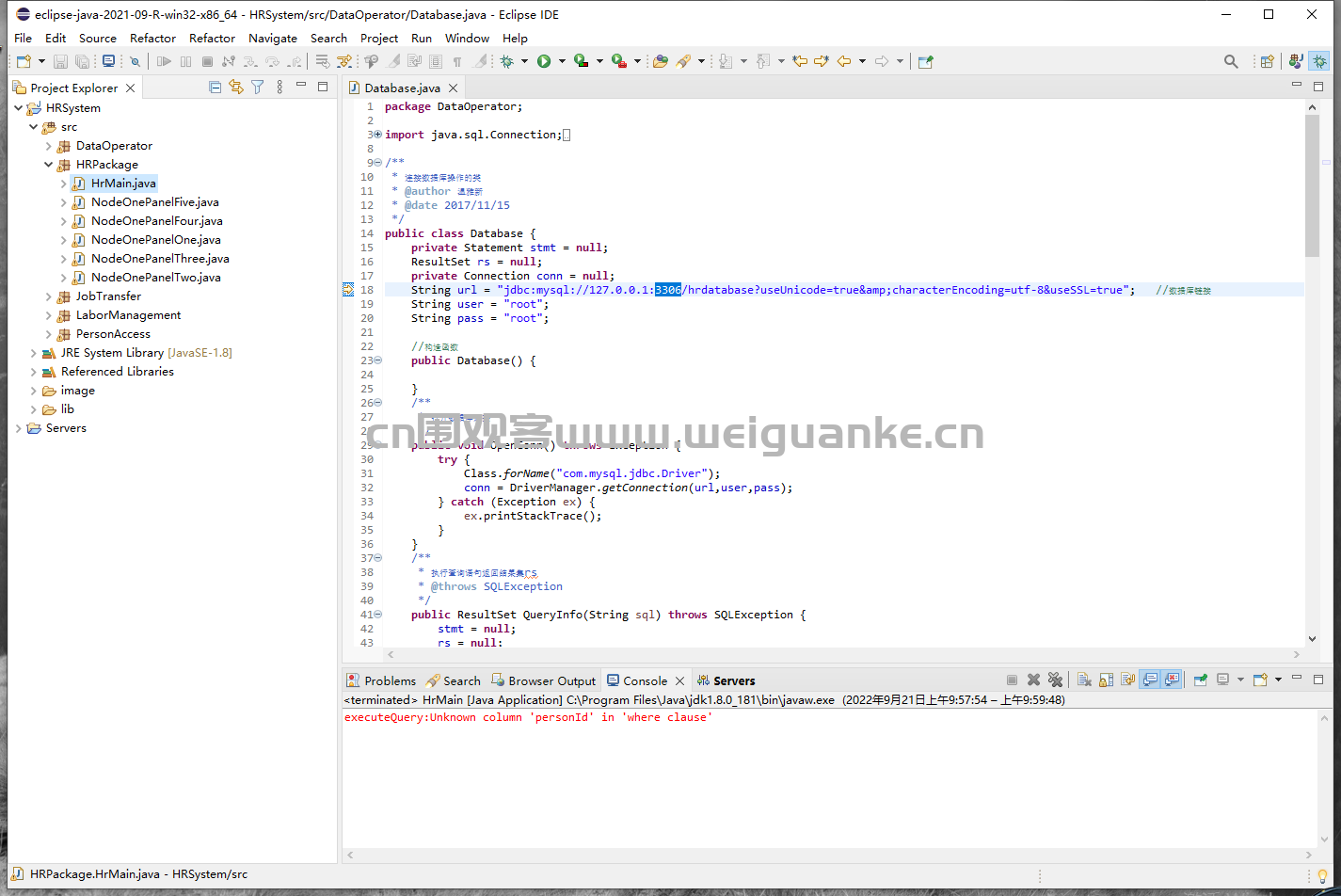Select the LaborManagement package
This screenshot has height=896, width=1341.
[128, 315]
